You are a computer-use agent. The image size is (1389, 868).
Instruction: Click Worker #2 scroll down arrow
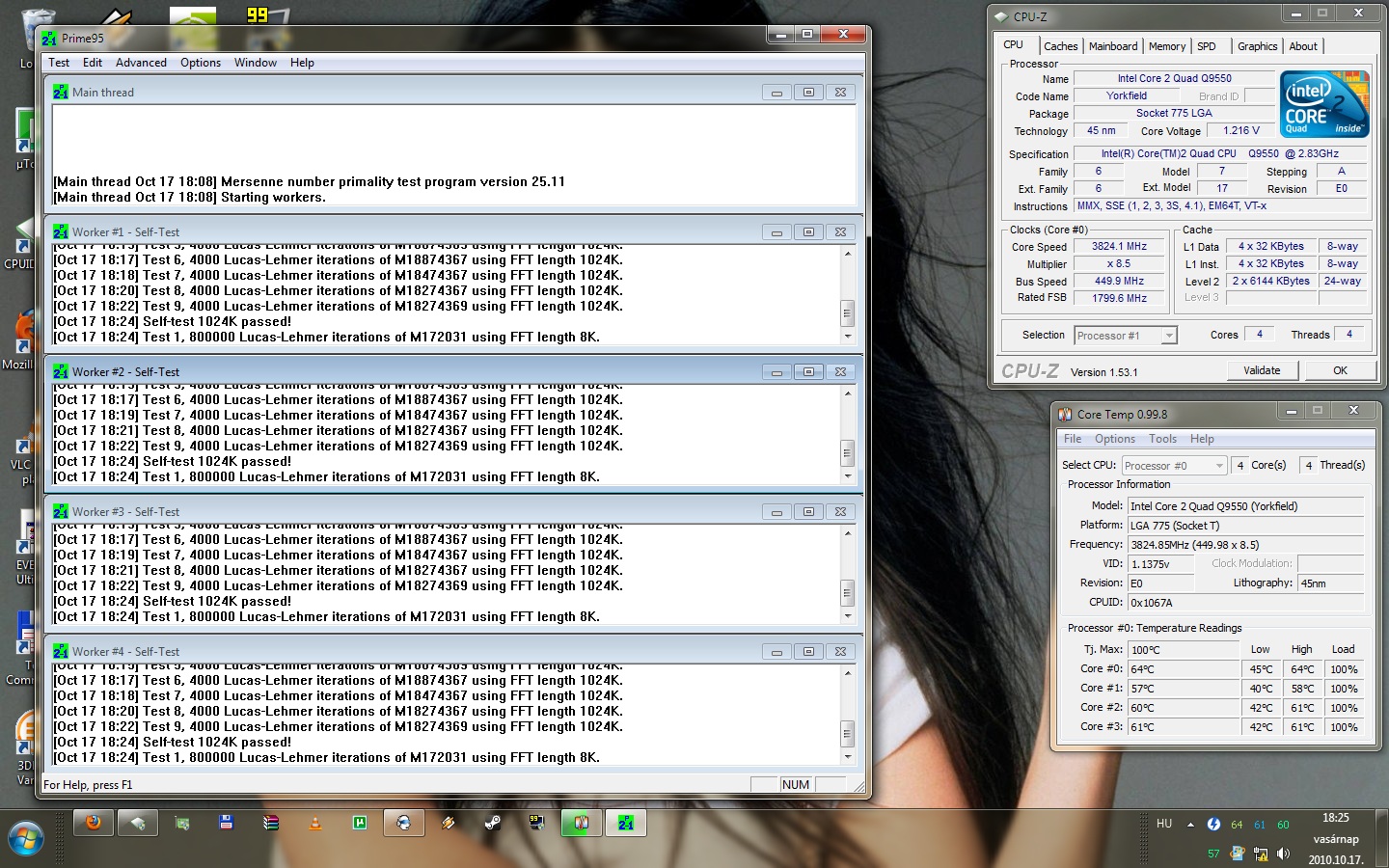coord(848,476)
